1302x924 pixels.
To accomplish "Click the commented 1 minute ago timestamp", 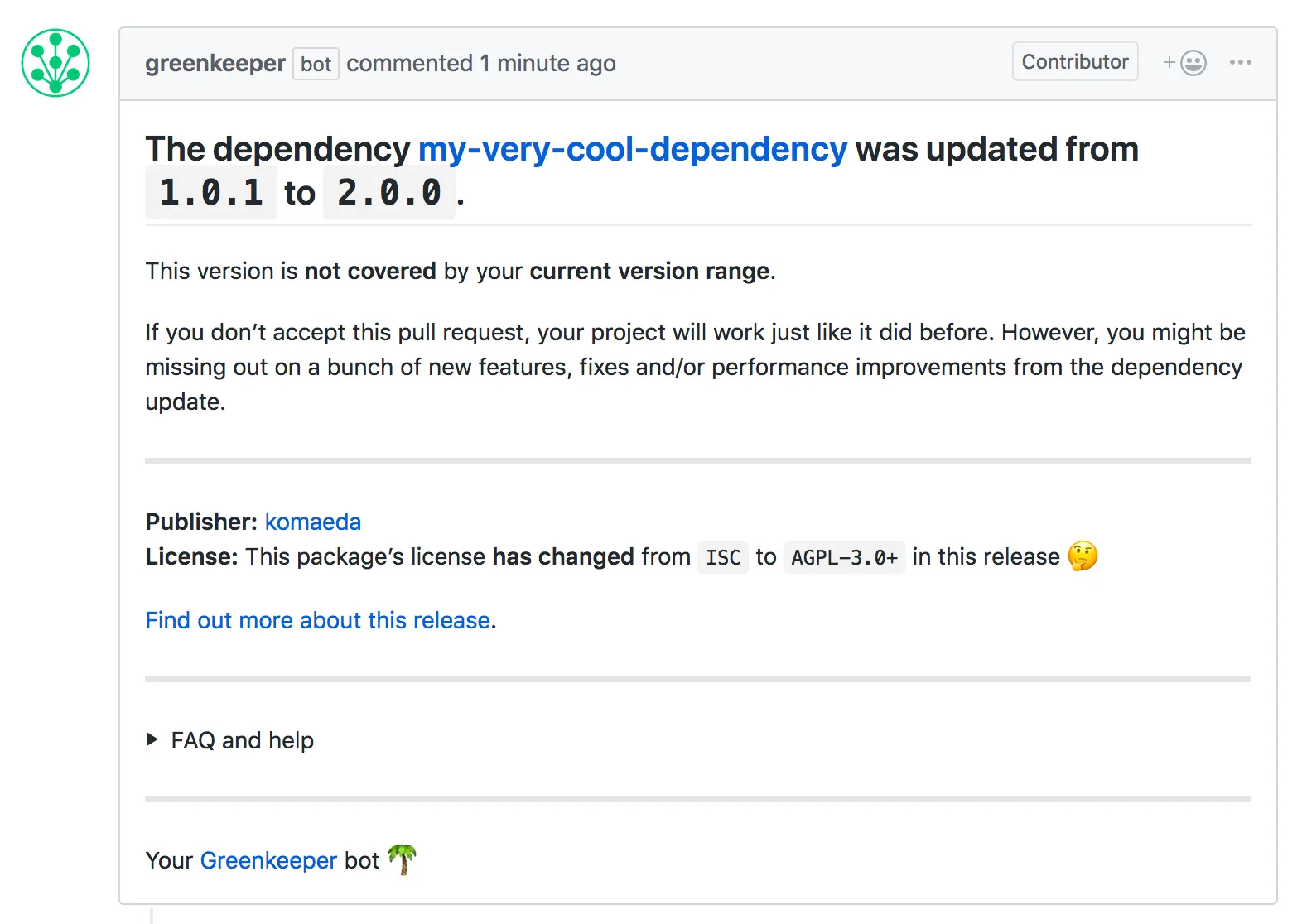I will click(481, 63).
